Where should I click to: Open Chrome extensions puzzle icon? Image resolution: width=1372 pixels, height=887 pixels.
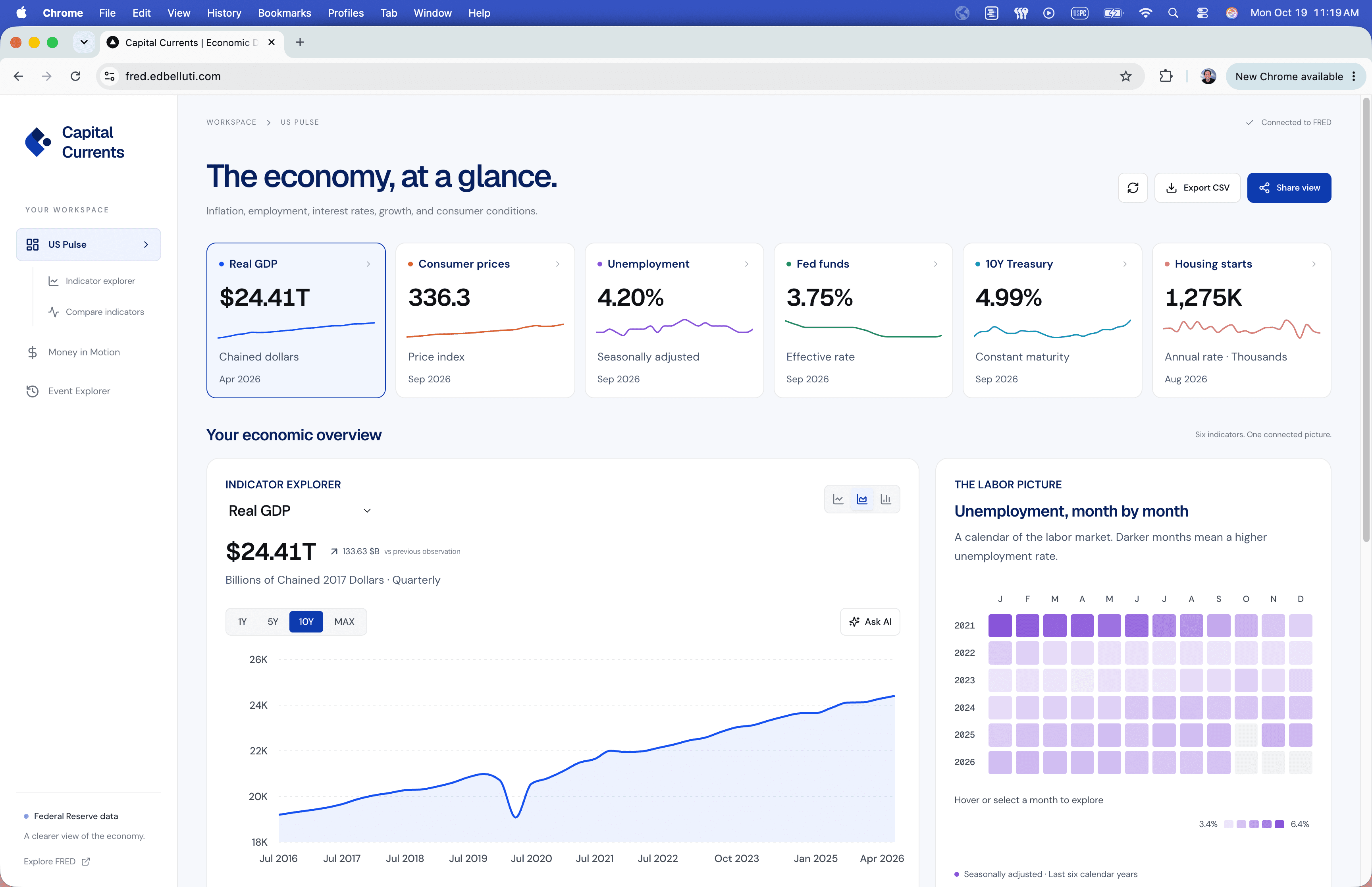(x=1166, y=76)
